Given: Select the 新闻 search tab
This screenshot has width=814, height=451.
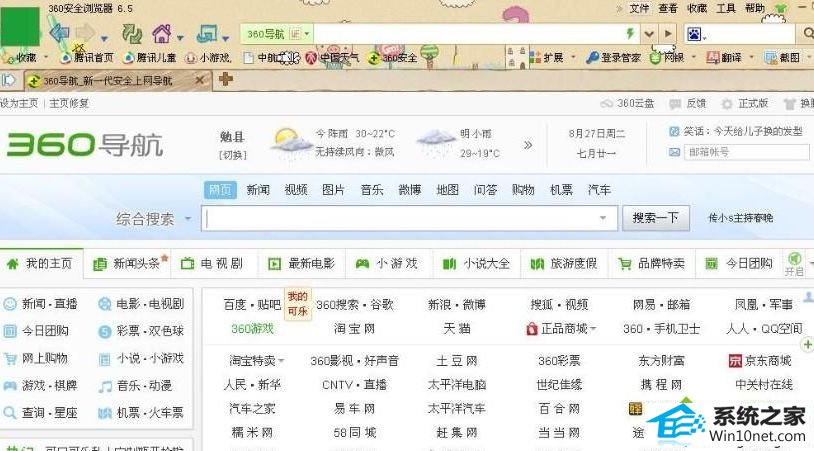Looking at the screenshot, I should tap(258, 190).
